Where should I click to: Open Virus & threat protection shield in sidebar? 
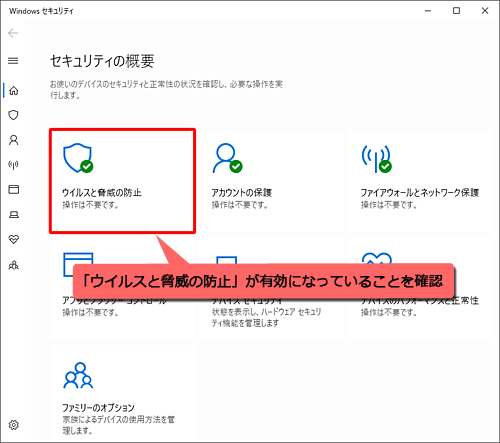[x=13, y=115]
